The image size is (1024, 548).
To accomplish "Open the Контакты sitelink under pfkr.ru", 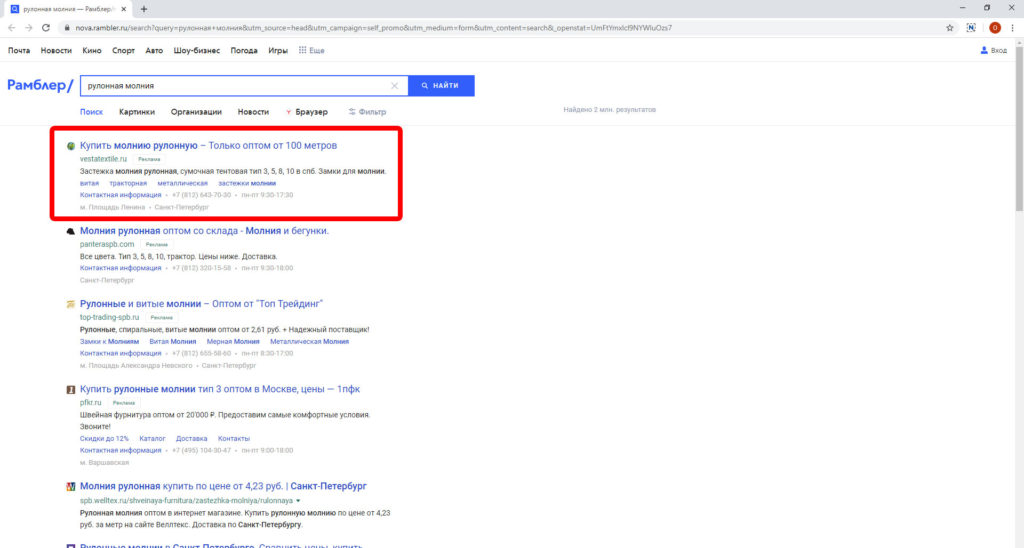I will (234, 439).
